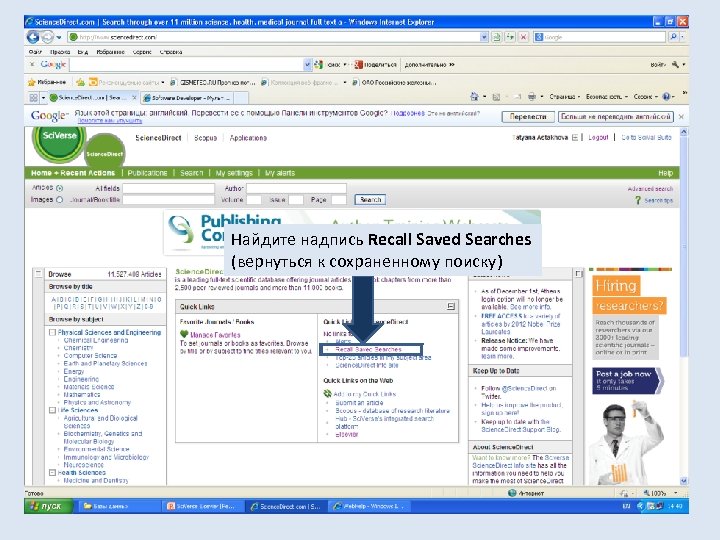Screen dimensions: 720x540
Task: Open the My alerts navigation tab
Action: (x=280, y=173)
